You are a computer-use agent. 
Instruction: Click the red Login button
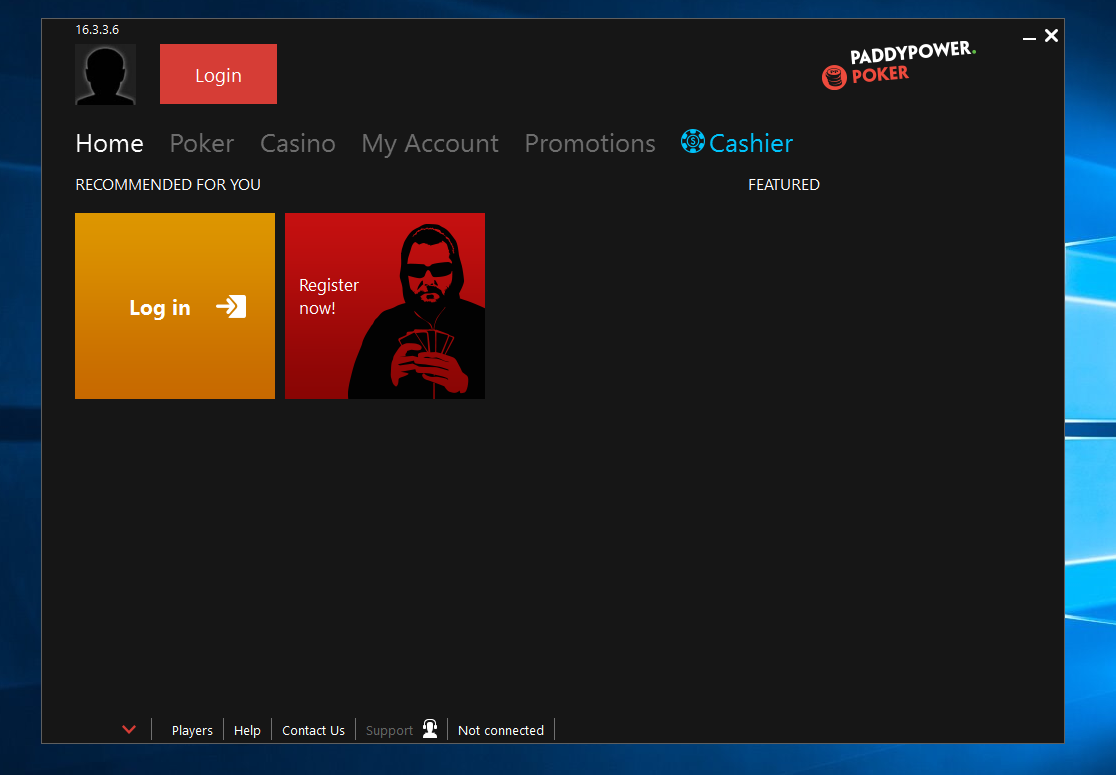pos(219,74)
